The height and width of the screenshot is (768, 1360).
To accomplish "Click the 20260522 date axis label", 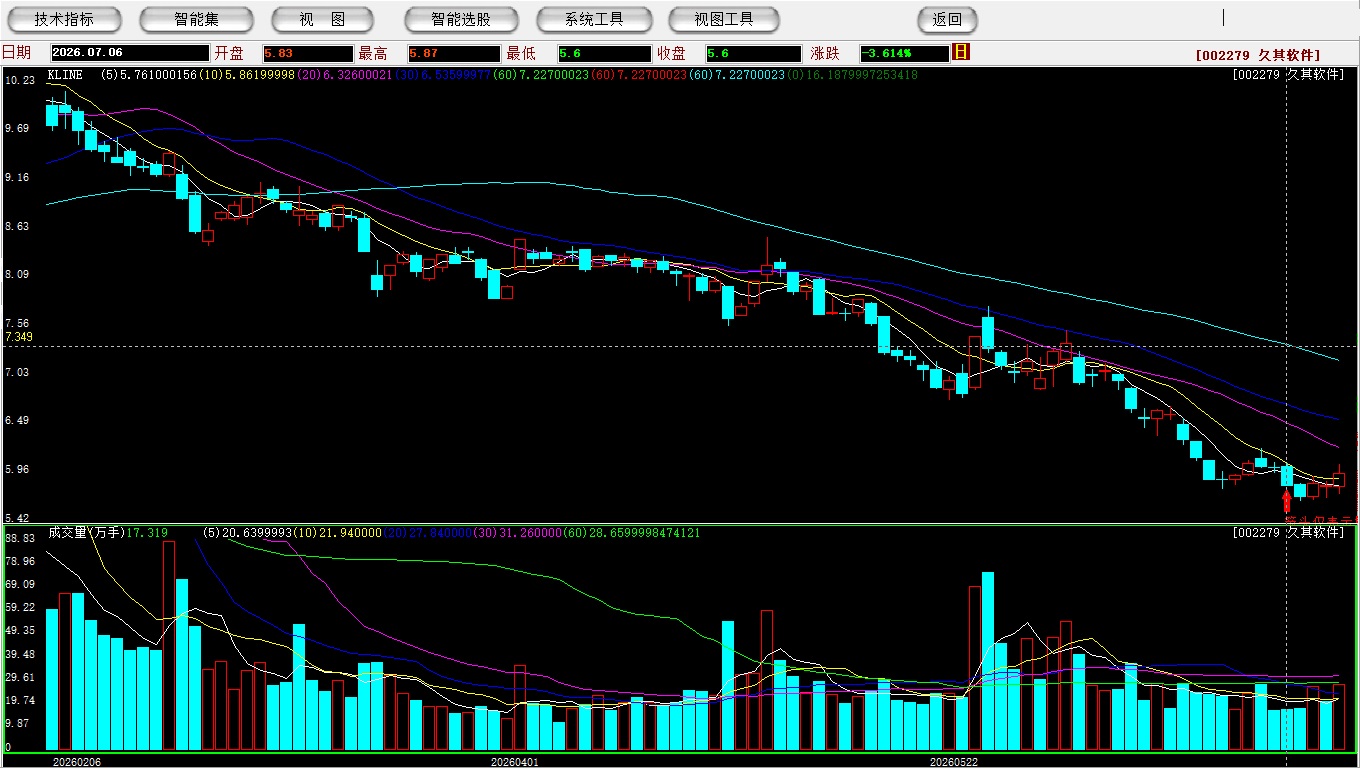I will (953, 762).
